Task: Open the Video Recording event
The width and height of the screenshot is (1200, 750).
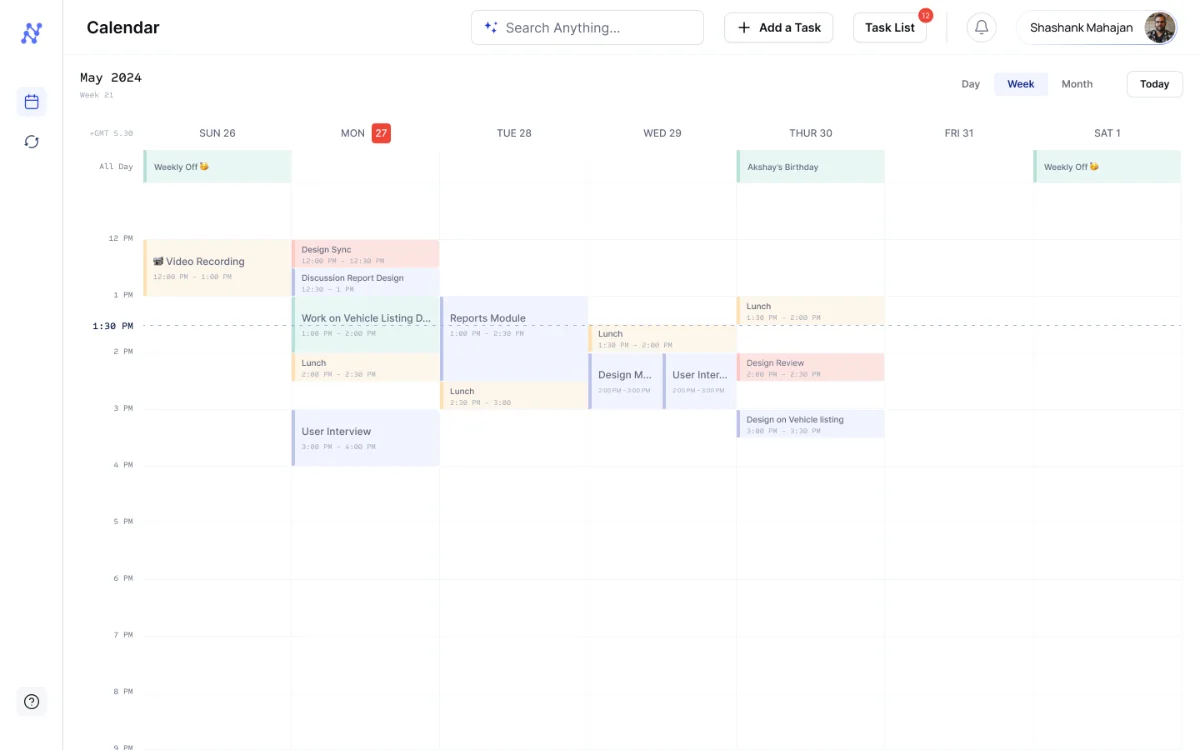Action: [x=217, y=268]
